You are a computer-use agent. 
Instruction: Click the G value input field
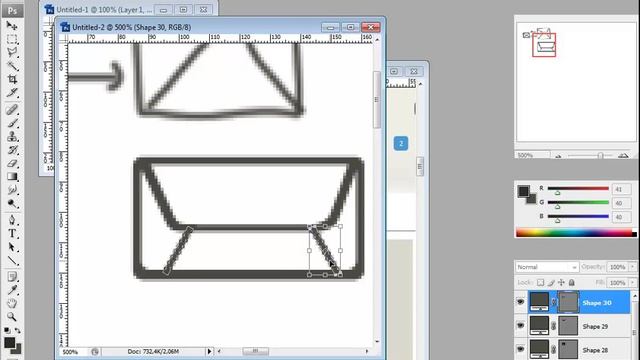coord(621,203)
